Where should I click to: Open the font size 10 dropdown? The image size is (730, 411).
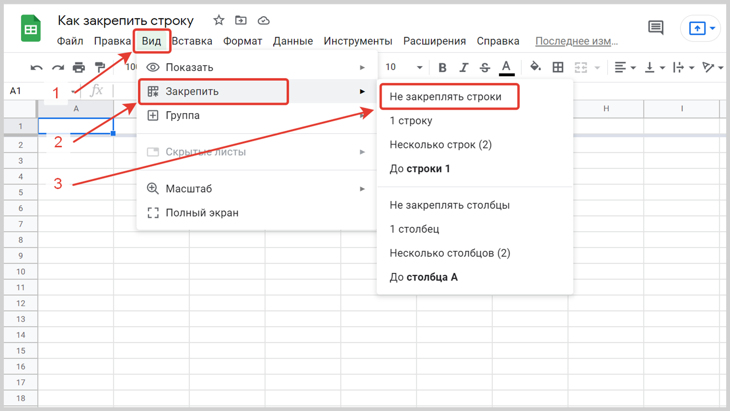coord(404,67)
